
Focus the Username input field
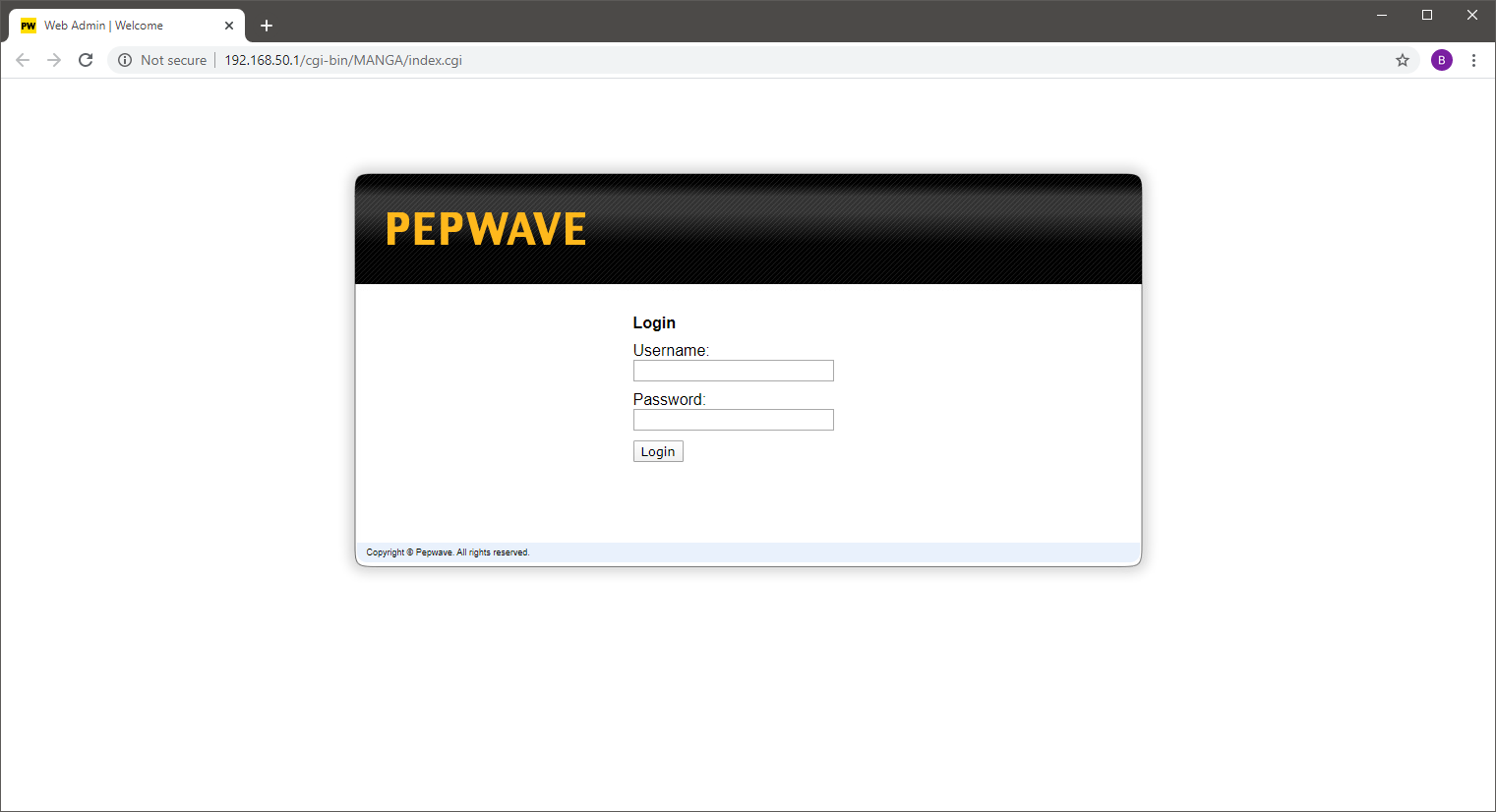coord(734,371)
